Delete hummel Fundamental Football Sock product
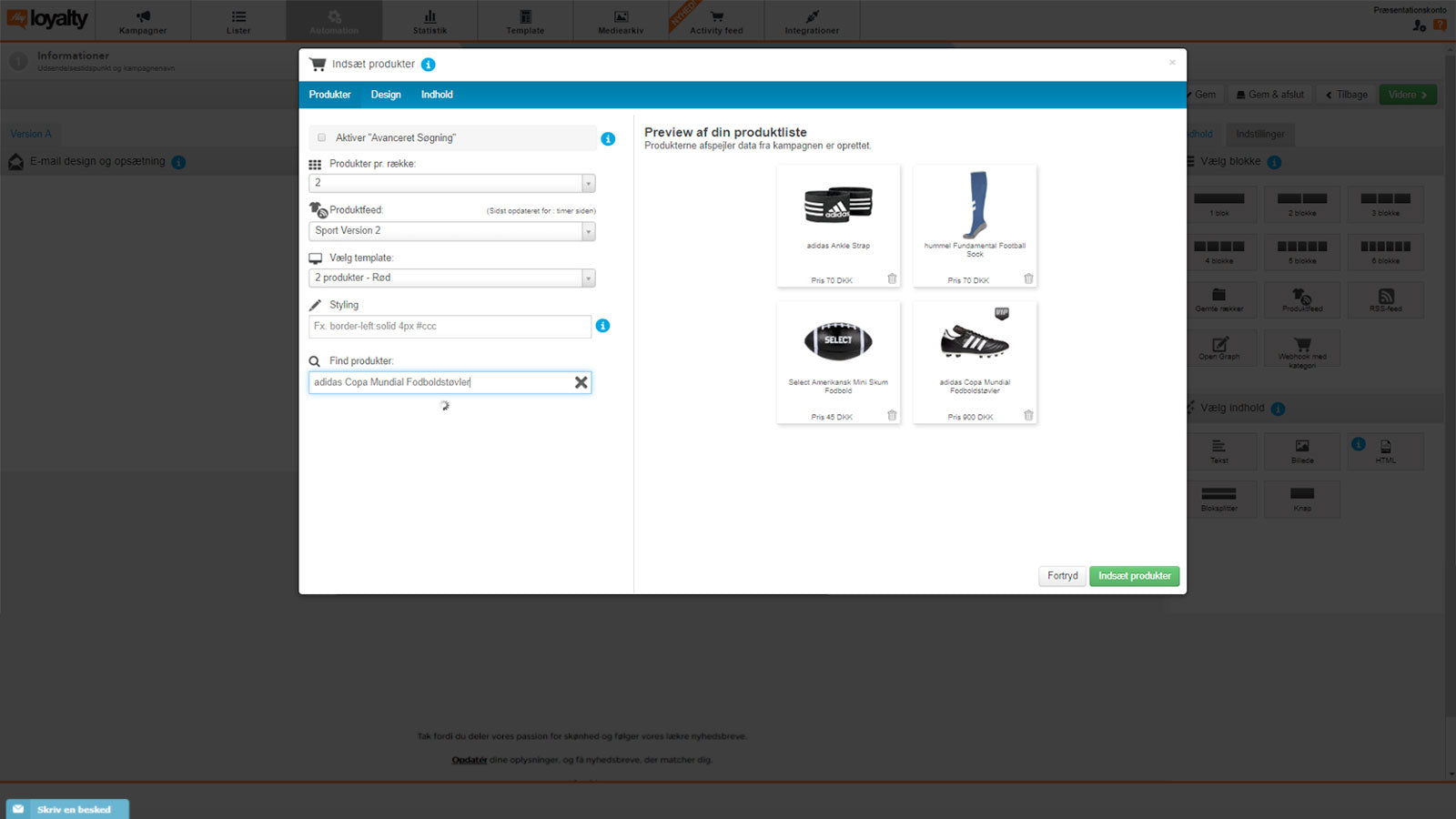The height and width of the screenshot is (819, 1456). pos(1028,279)
